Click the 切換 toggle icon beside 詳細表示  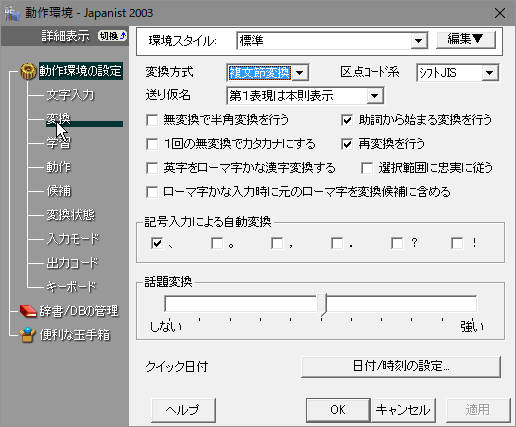tap(112, 36)
